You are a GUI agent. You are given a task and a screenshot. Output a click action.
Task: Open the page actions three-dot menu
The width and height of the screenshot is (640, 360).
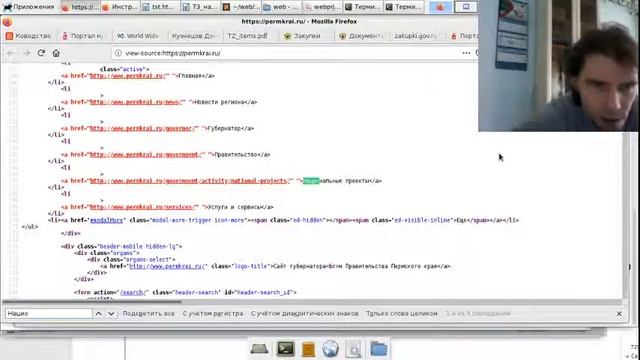(466, 53)
